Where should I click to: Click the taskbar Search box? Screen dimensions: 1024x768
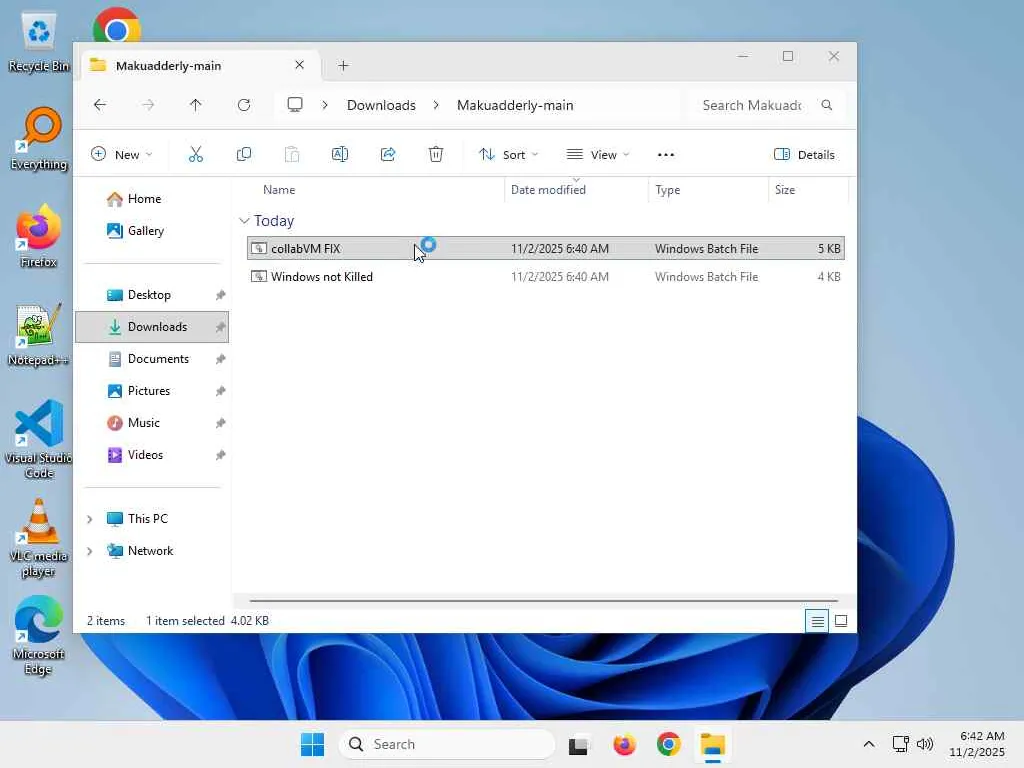coord(447,744)
